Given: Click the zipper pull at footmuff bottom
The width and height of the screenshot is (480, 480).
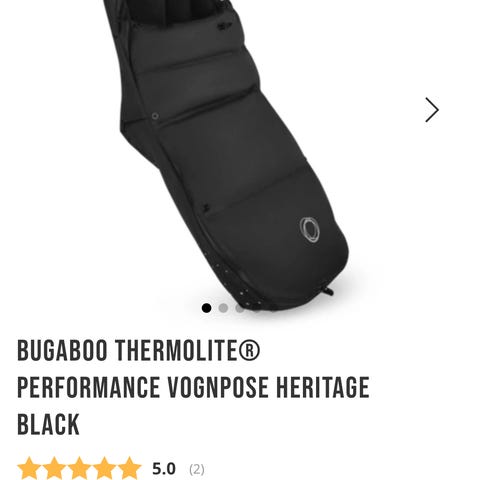Looking at the screenshot, I should coord(327,291).
